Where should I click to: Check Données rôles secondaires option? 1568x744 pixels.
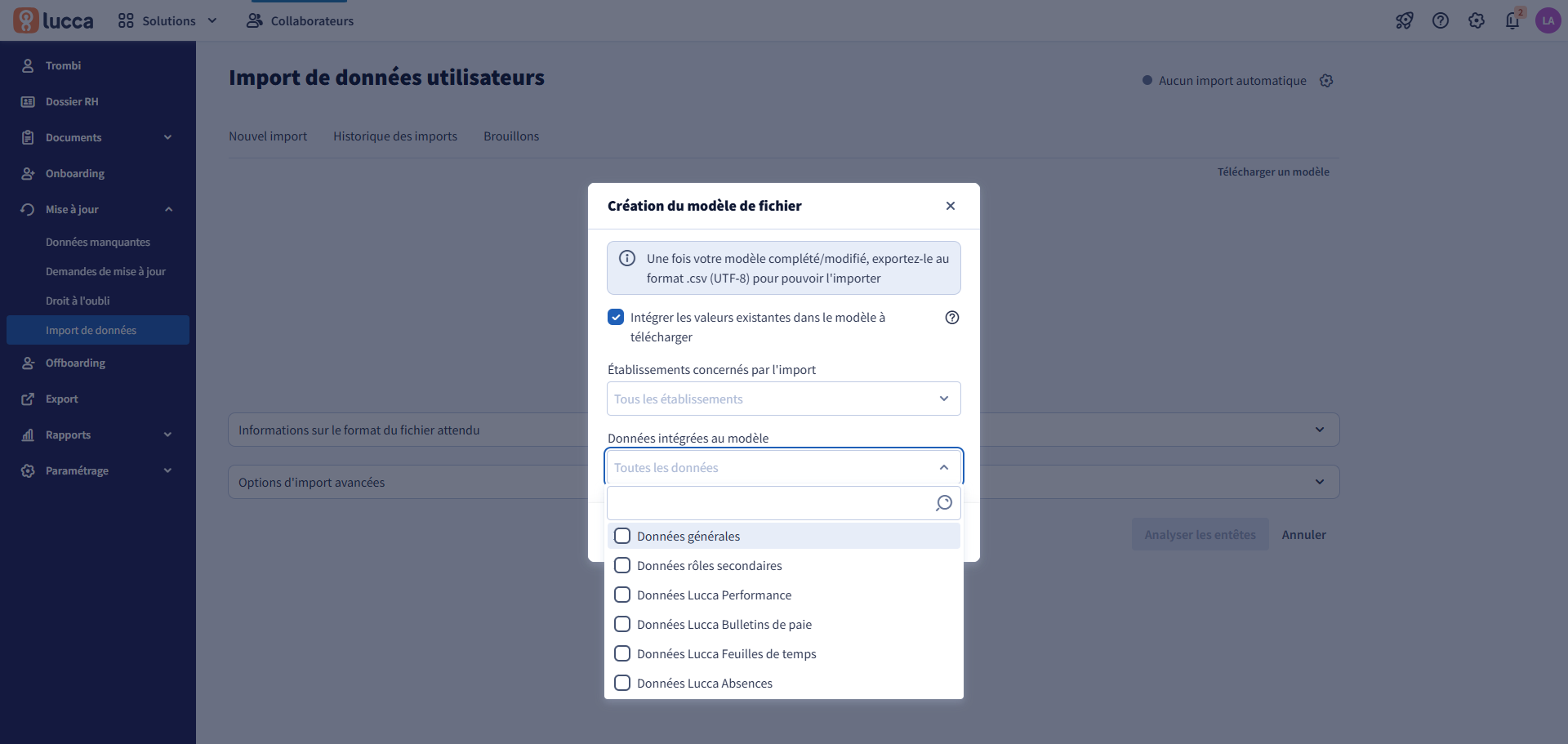click(x=622, y=565)
